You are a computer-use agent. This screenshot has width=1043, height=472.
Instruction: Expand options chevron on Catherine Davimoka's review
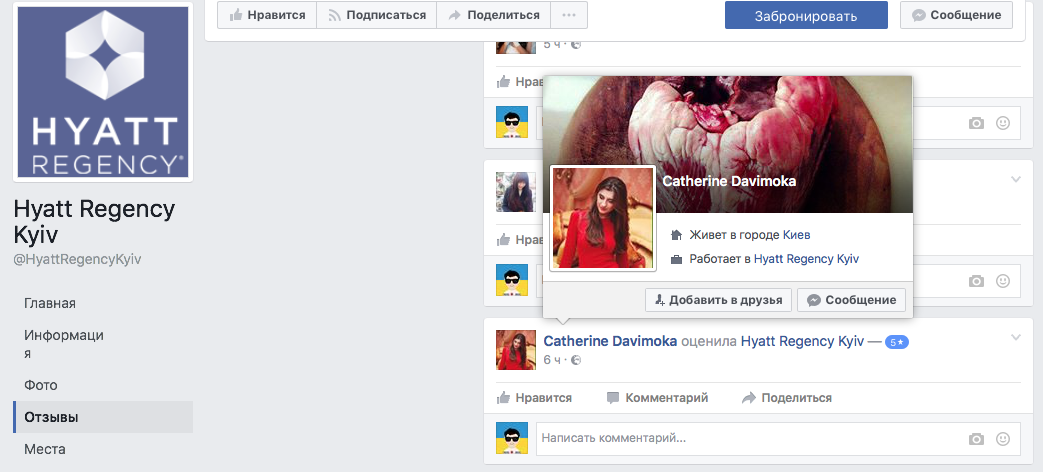(1016, 335)
